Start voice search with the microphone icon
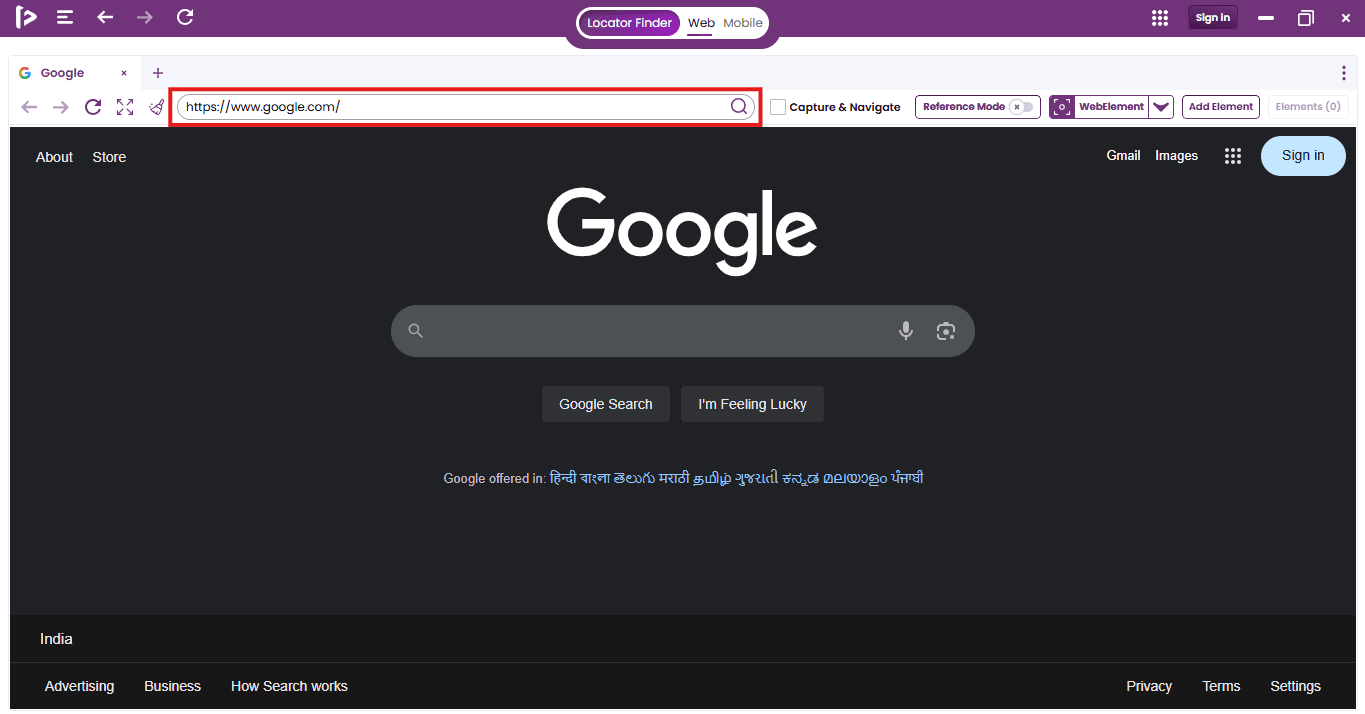Viewport: 1365px width, 714px height. point(906,331)
